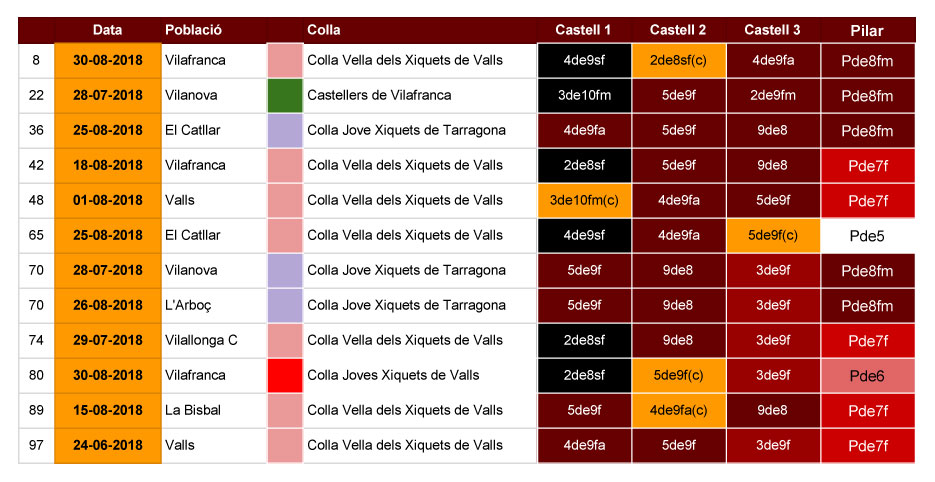This screenshot has height=482, width=935.
Task: Click the bright red Colla Joves Xiquets swatch
Action: pos(285,375)
